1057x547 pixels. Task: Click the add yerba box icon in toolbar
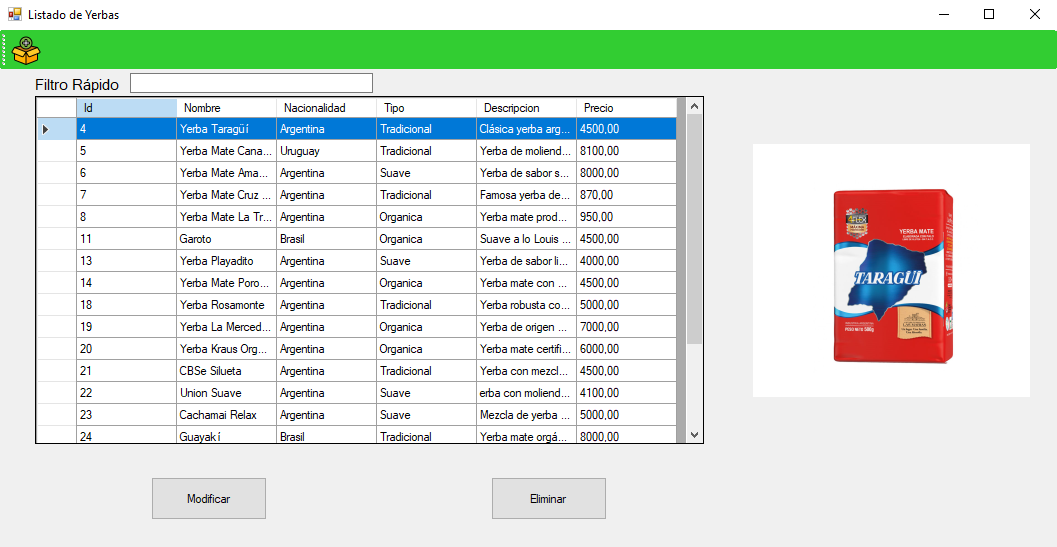point(26,50)
